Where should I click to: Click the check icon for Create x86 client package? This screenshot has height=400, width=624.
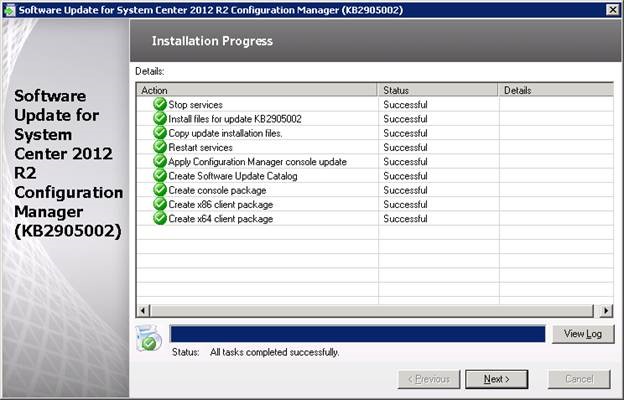coord(160,204)
